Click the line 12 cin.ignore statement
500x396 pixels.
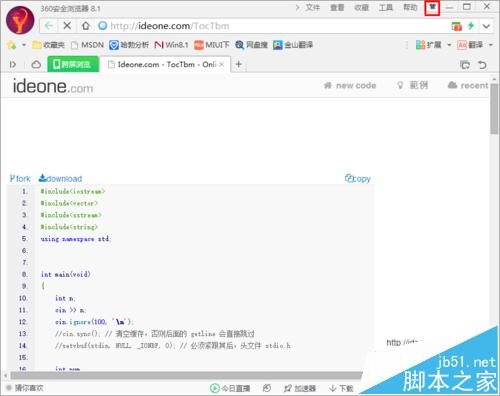[94, 322]
